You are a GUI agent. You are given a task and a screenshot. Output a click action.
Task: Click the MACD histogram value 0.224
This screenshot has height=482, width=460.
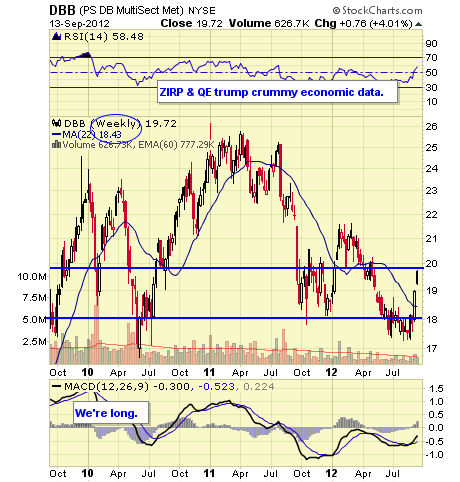[259, 387]
